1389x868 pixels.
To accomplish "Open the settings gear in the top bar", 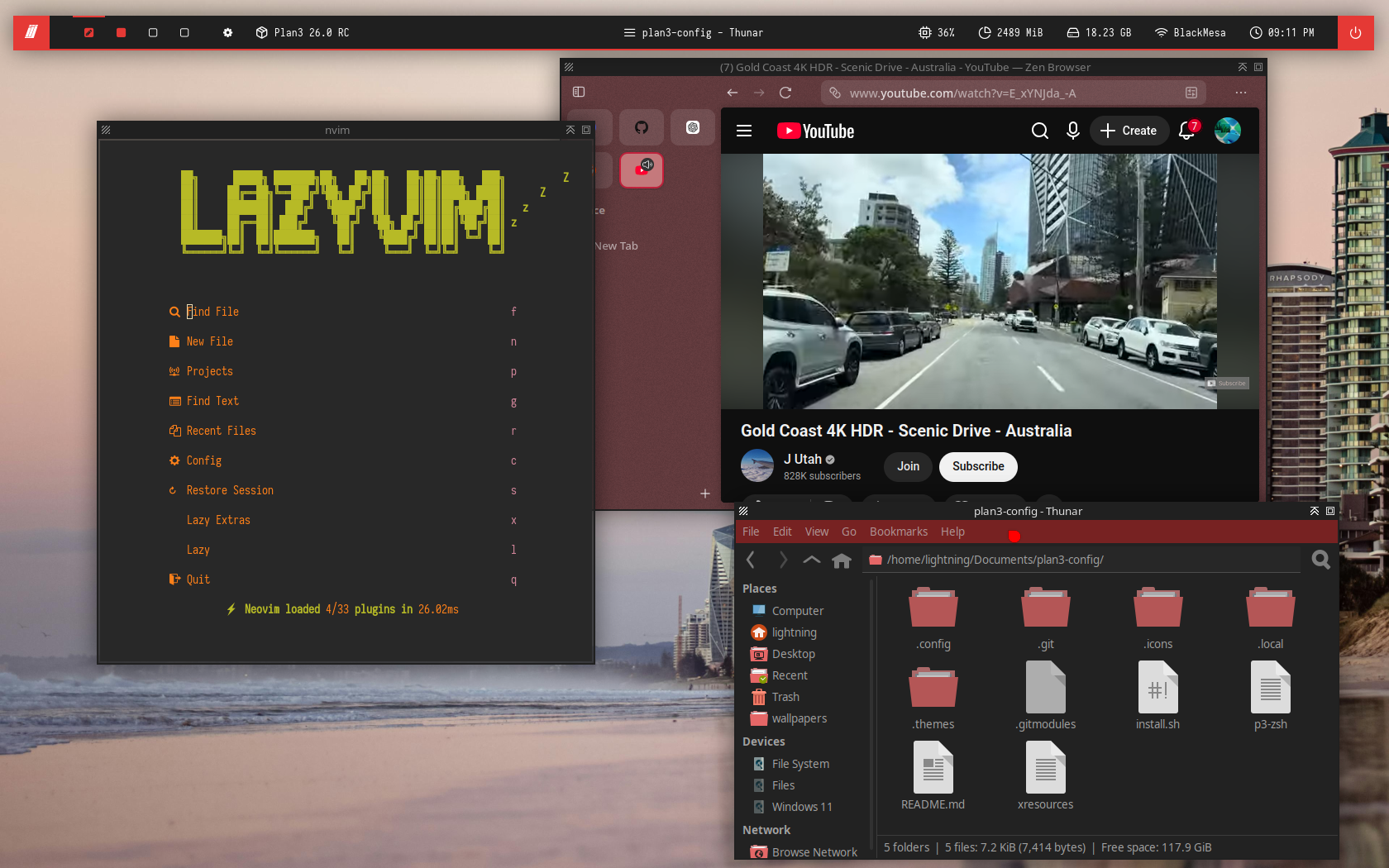I will (227, 33).
